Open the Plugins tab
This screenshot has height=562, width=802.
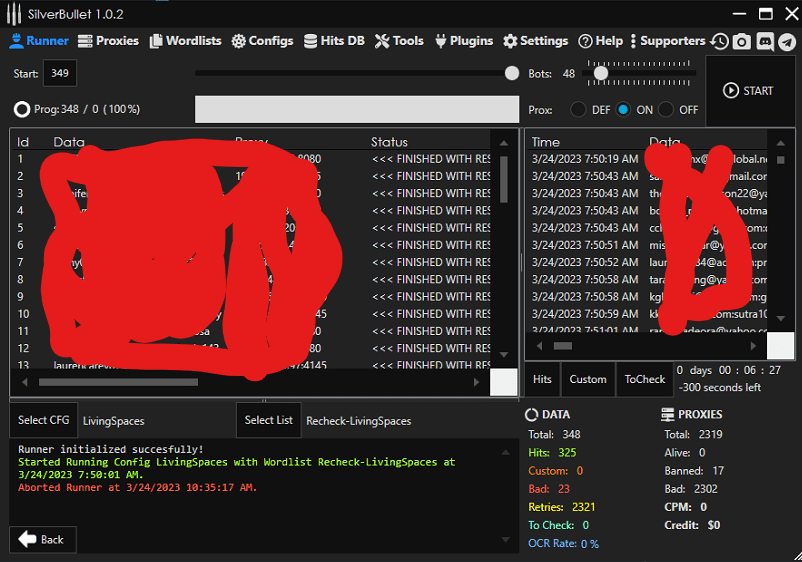(x=464, y=41)
